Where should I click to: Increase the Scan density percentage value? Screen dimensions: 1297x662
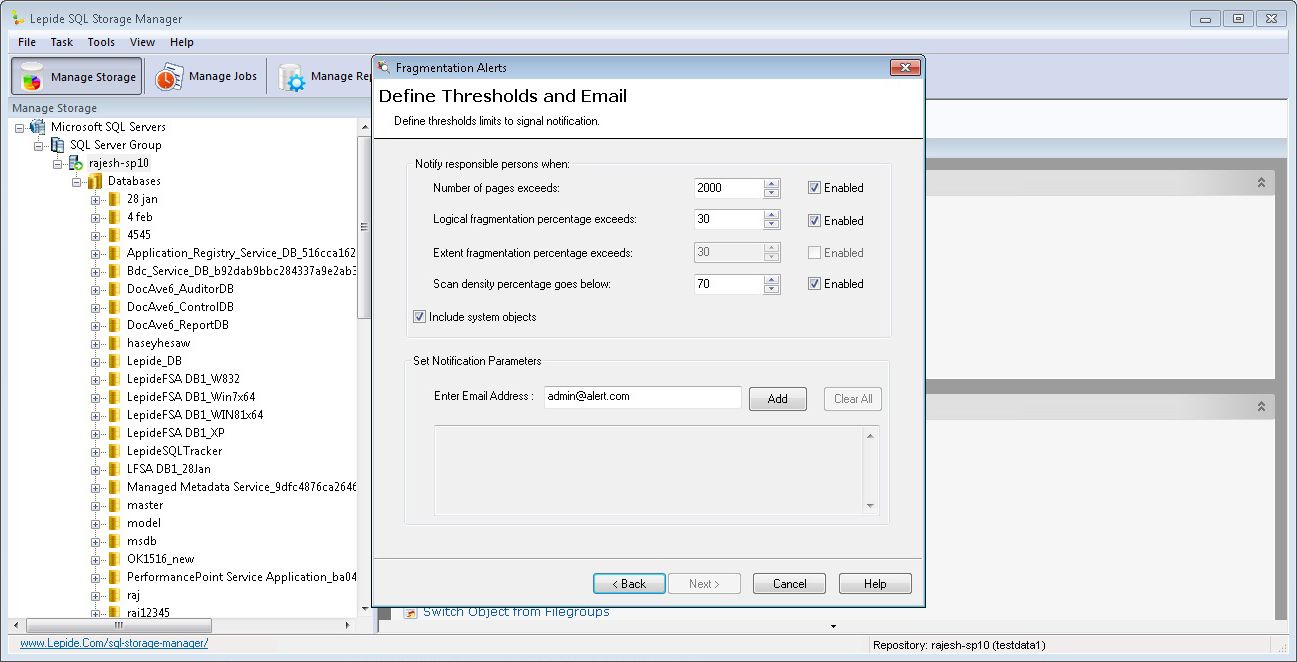point(771,279)
